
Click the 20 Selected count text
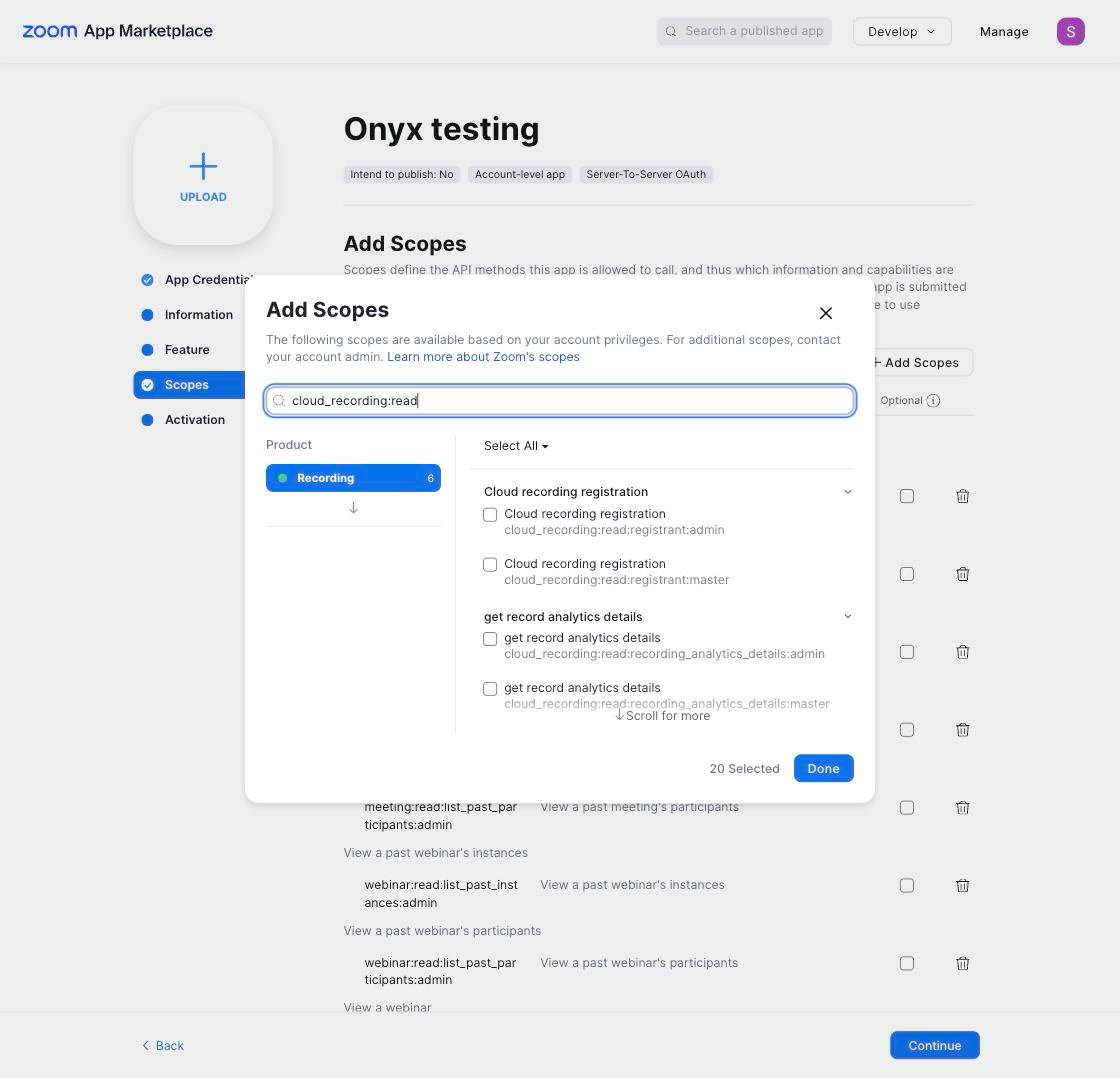(x=744, y=769)
